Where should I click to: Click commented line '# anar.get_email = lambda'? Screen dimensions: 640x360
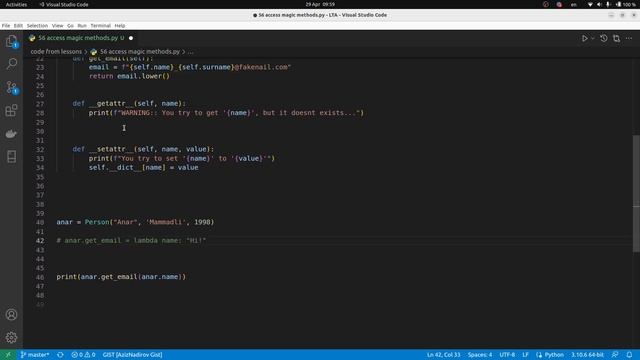131,241
